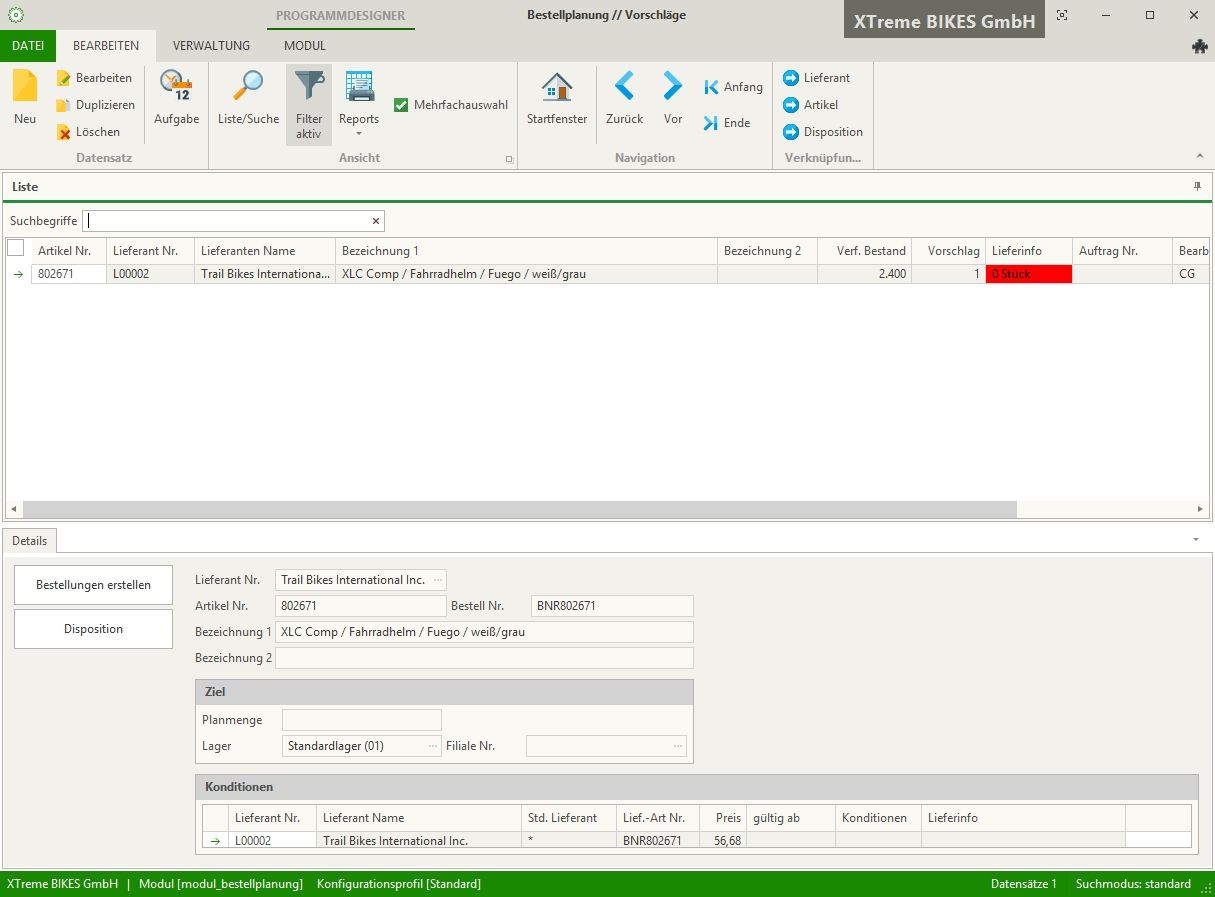Screen dimensions: 1215x897
Task: Click the red Lieferinfo cell
Action: (x=1028, y=274)
